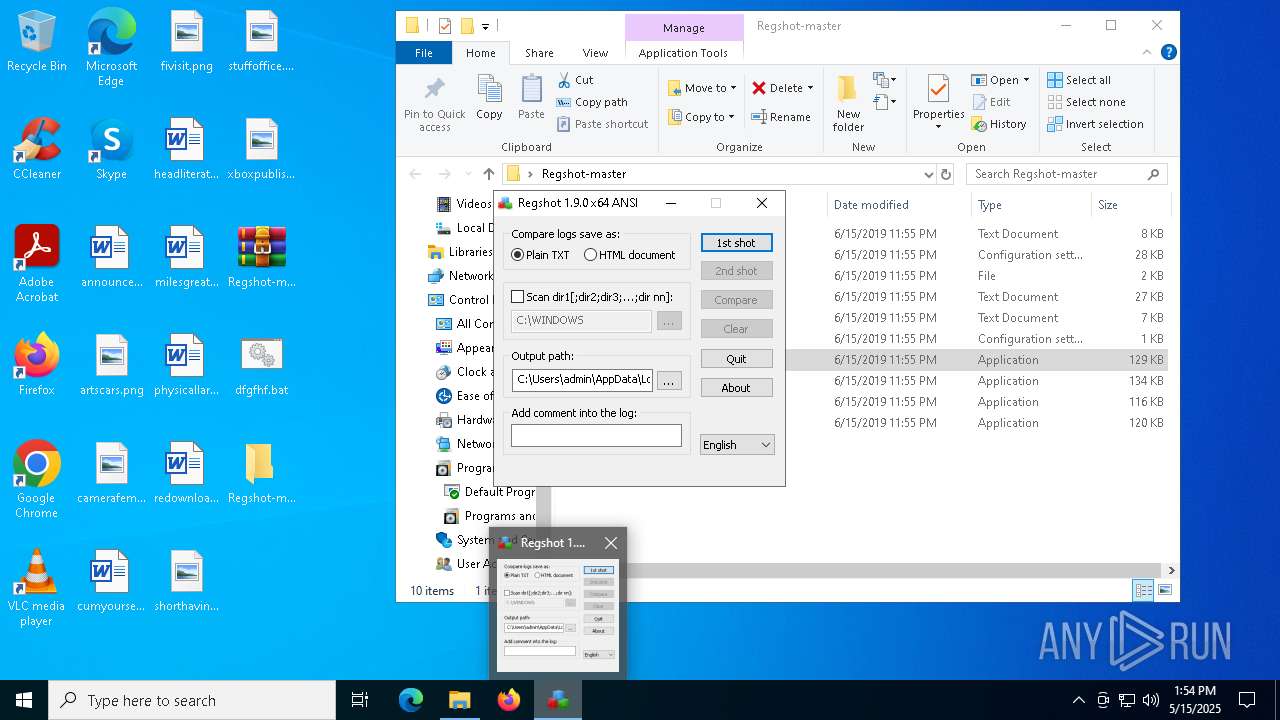1280x720 pixels.
Task: Expand the Open dropdown in ribbon
Action: 1026,80
